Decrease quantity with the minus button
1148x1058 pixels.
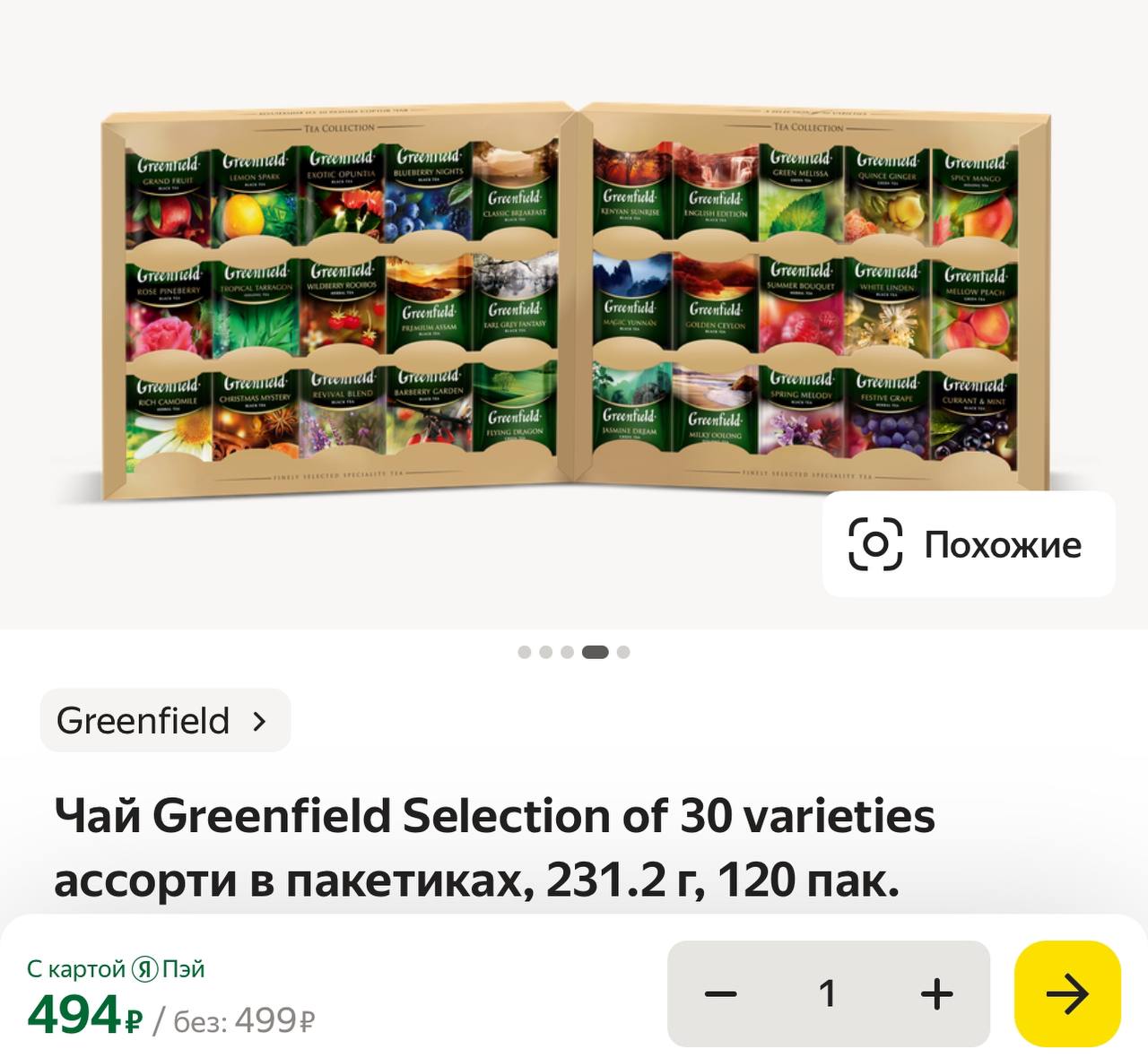(720, 993)
